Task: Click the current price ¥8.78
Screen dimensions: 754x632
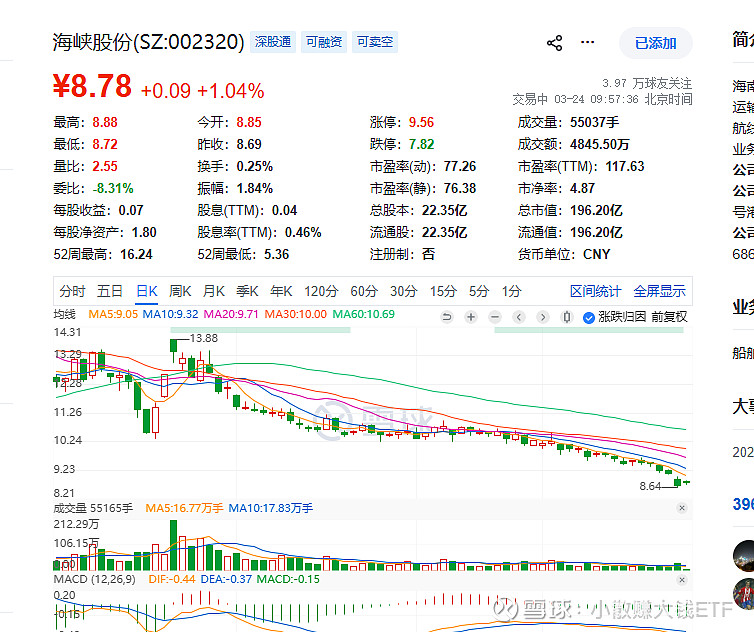Action: pyautogui.click(x=92, y=86)
